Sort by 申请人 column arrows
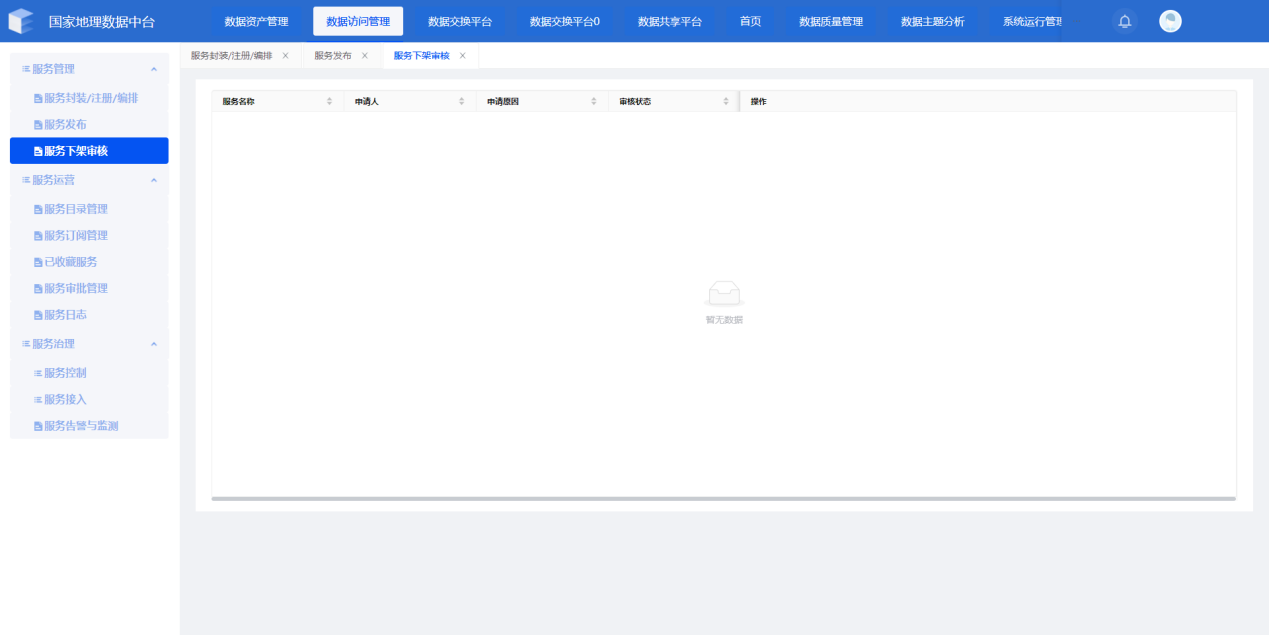 461,101
